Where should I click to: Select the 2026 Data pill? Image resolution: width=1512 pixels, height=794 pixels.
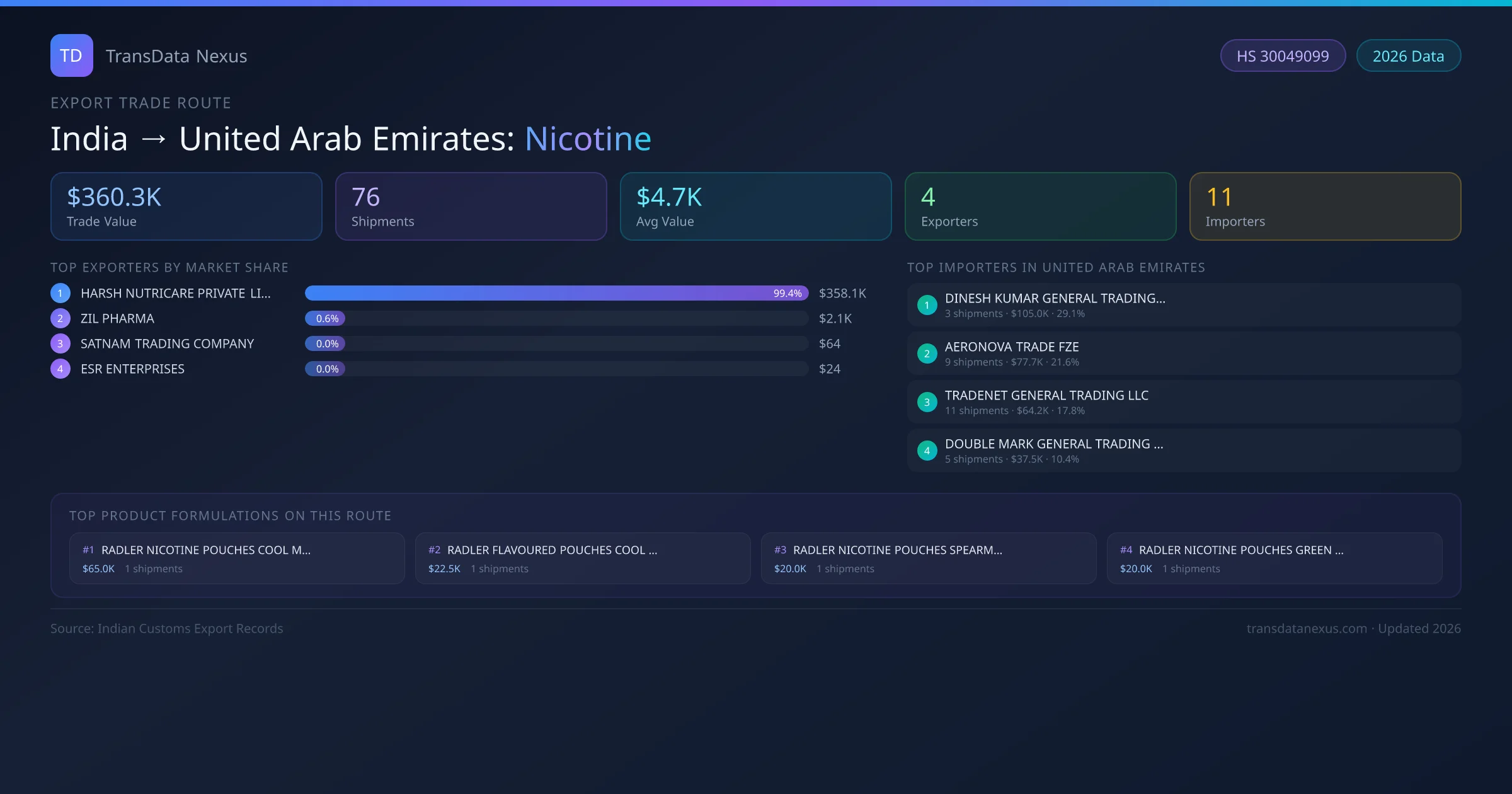click(1408, 56)
